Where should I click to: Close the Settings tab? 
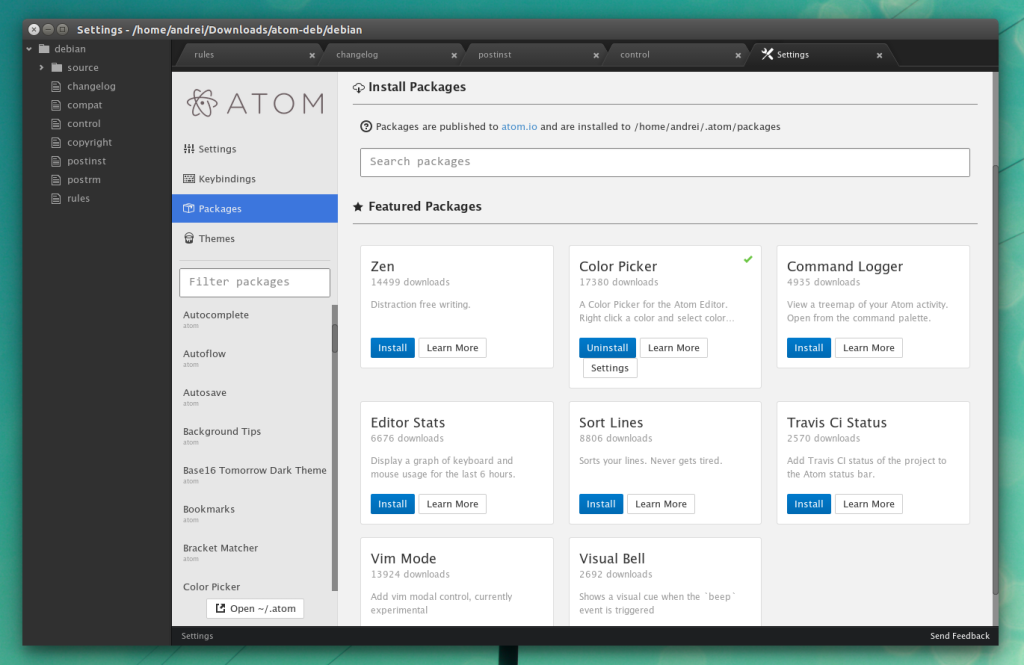tap(880, 56)
